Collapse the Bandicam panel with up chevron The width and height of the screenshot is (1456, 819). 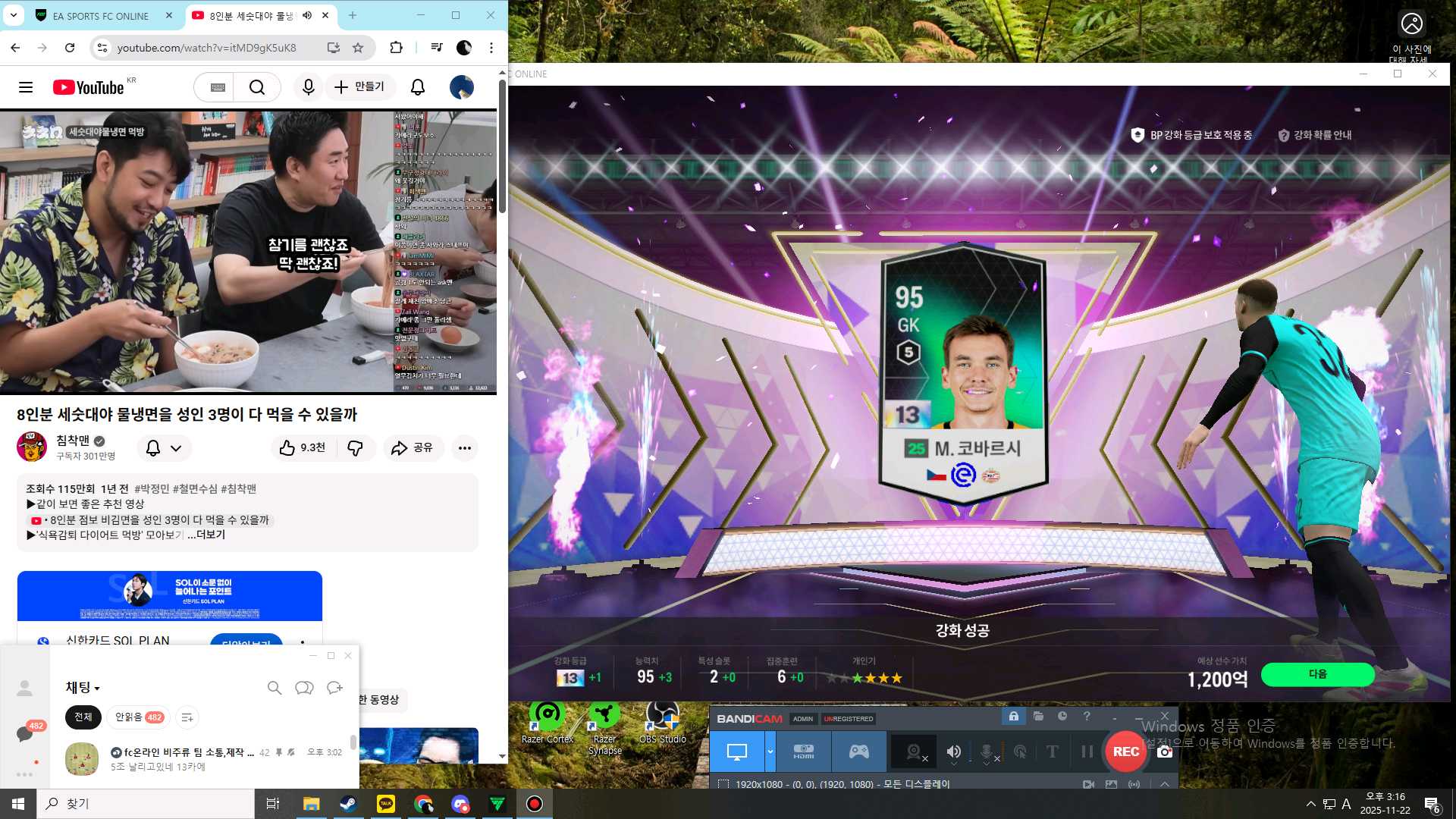click(x=1165, y=784)
